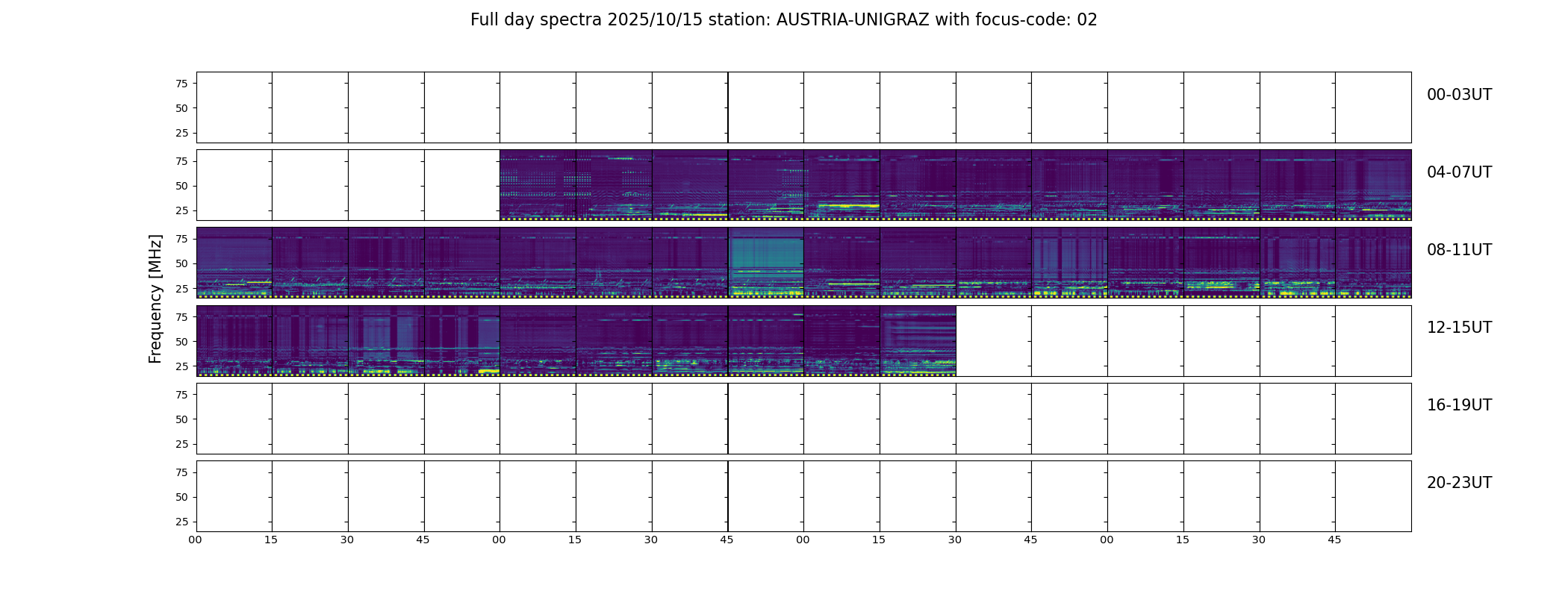Click the '50' tick of the 04-07UT row
This screenshot has width=1568, height=597.
pos(181,186)
